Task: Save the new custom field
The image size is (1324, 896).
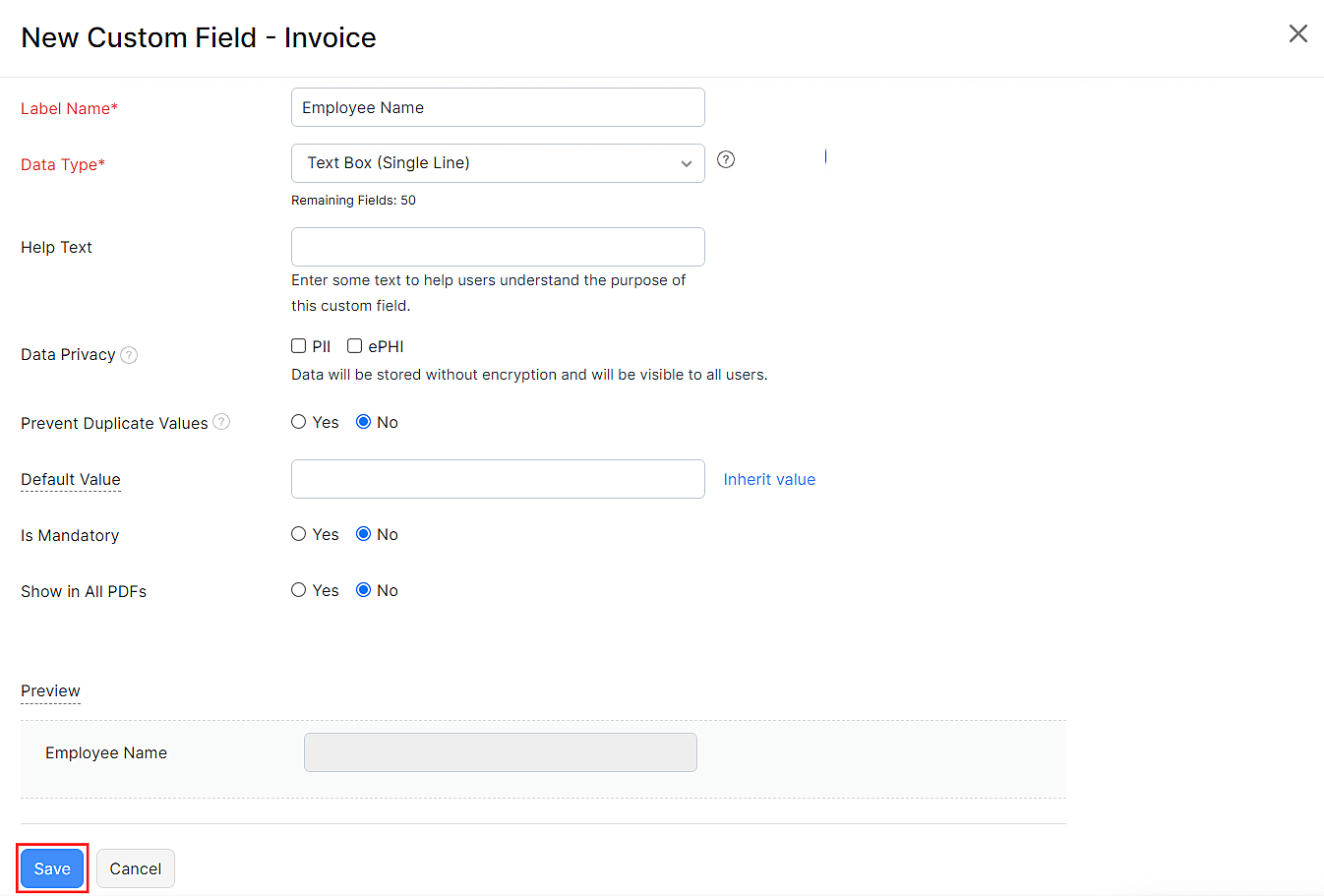Action: coord(51,868)
